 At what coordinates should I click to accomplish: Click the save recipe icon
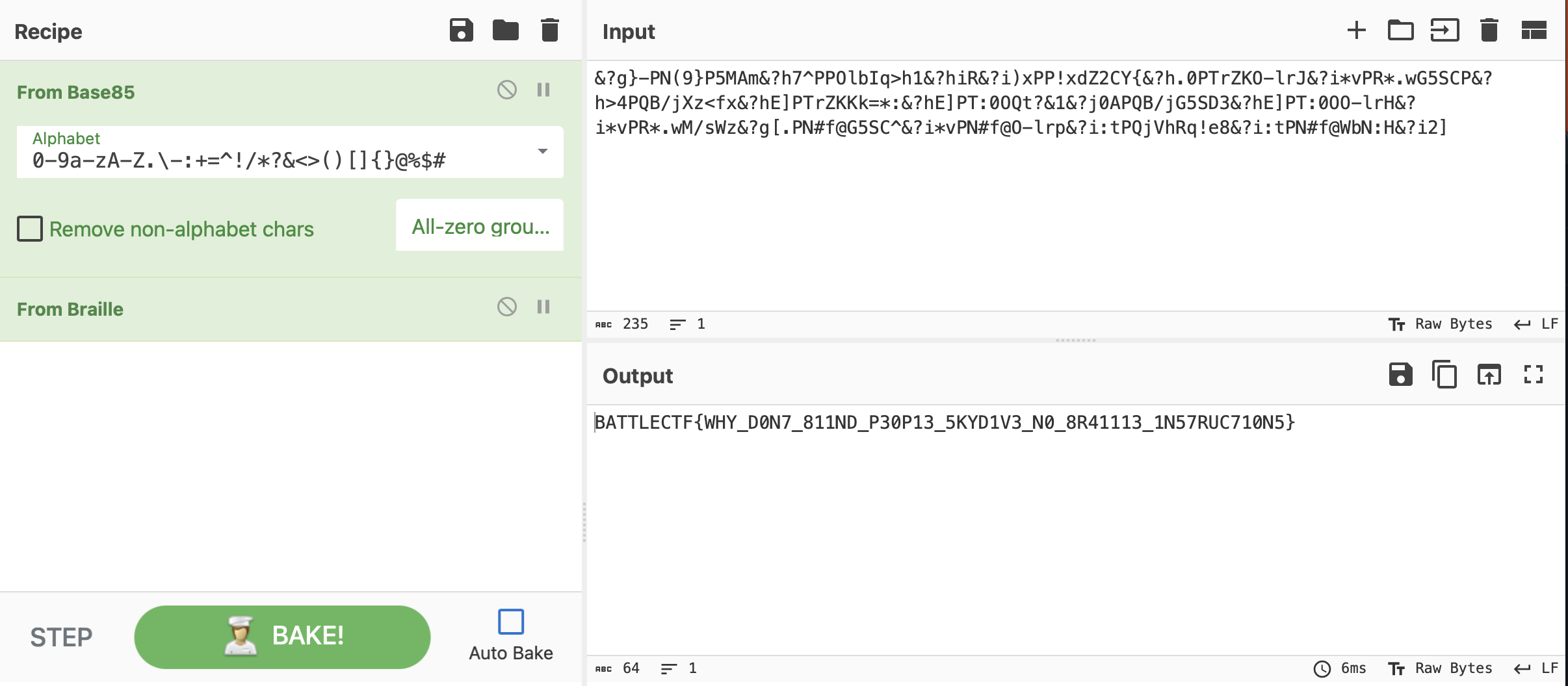point(461,31)
